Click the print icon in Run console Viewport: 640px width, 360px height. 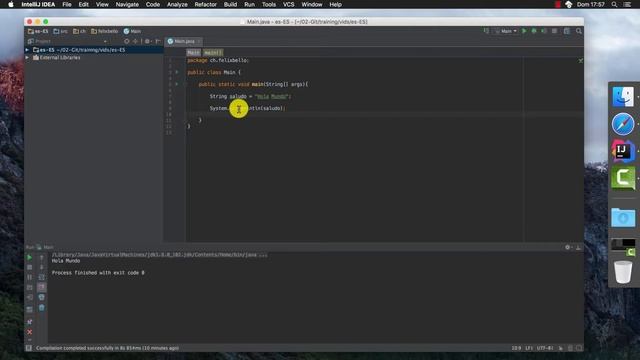pos(42,298)
